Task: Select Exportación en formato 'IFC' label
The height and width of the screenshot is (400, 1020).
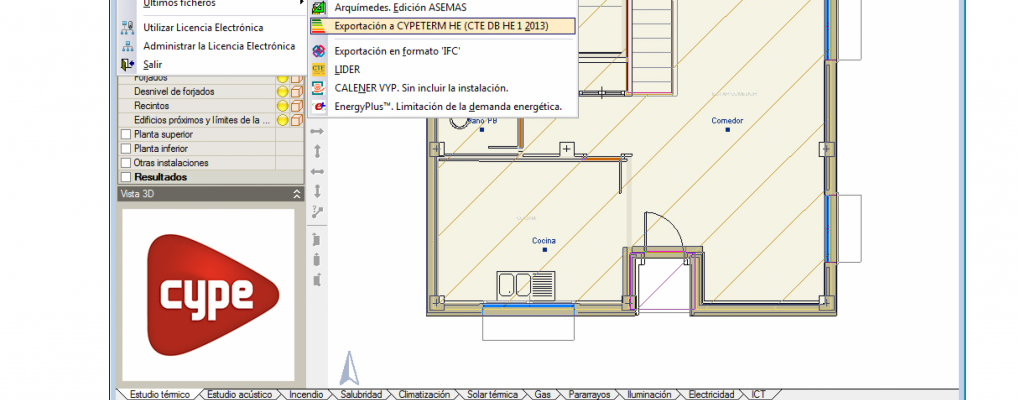Action: 397,51
